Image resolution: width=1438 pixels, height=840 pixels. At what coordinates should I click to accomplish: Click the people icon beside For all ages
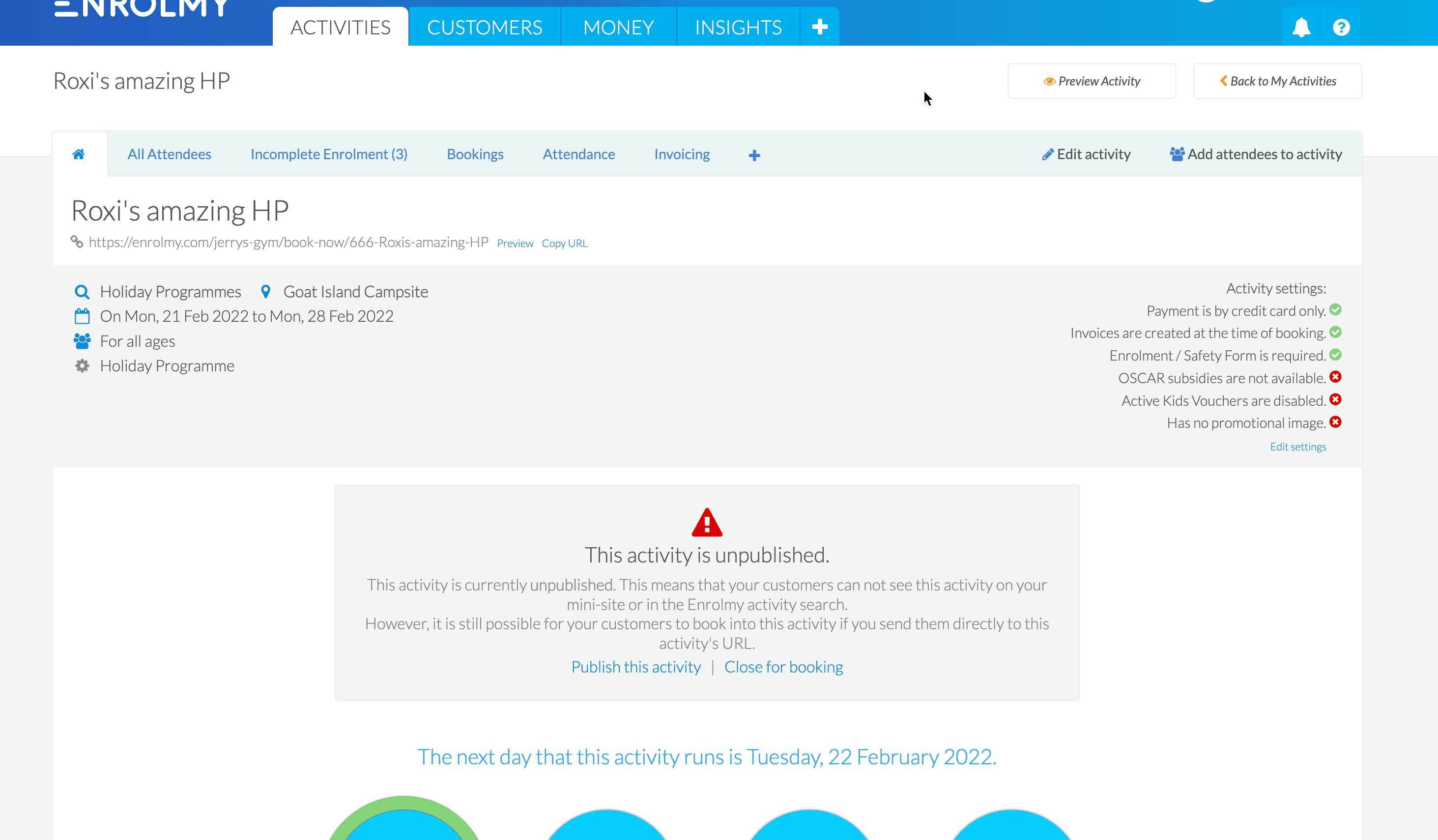82,341
